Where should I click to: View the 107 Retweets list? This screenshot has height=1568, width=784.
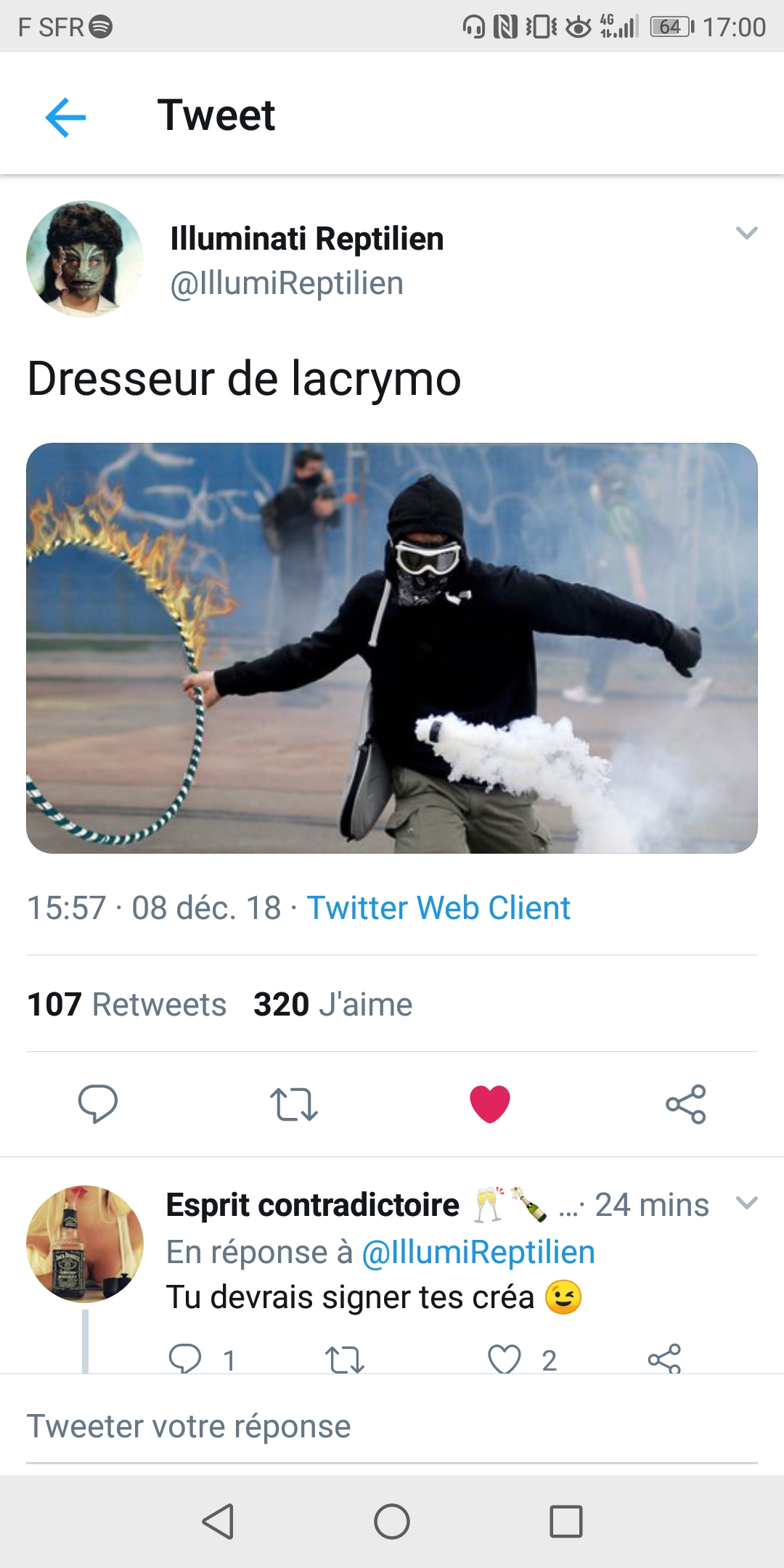(x=126, y=1005)
